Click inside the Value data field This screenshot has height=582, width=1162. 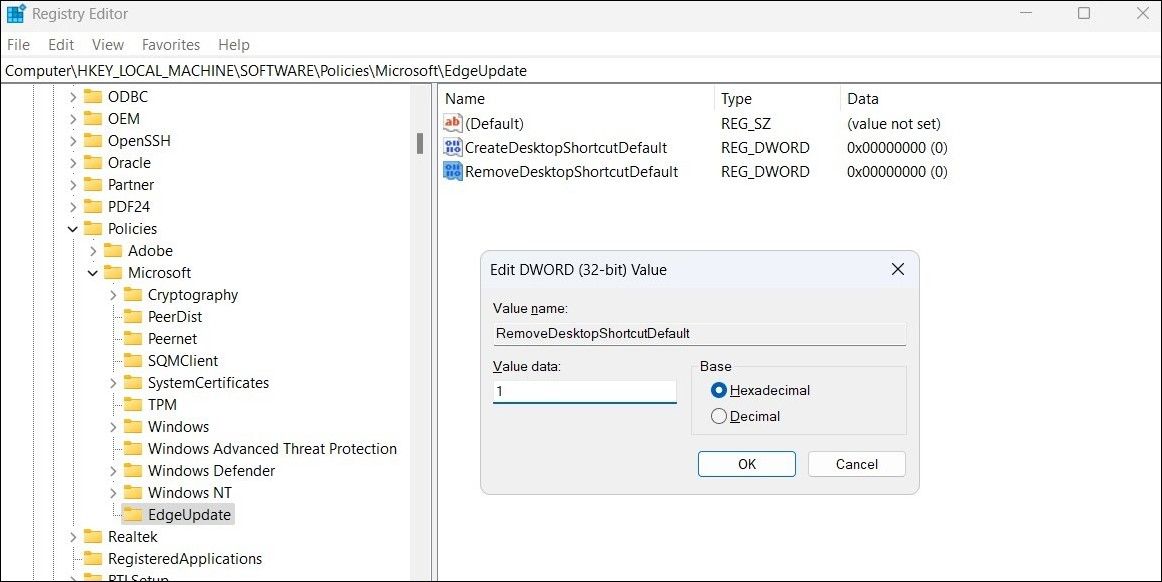click(584, 391)
